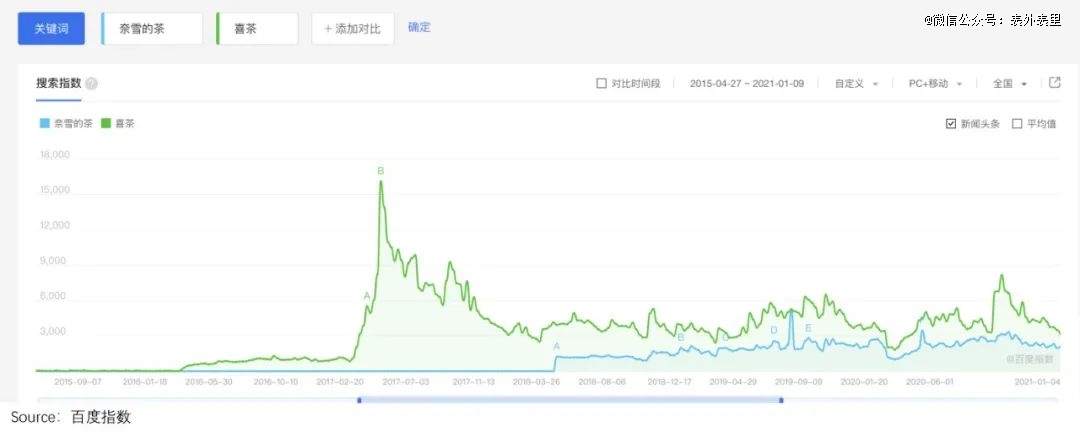Click the 2021-01-04 axis date label

1039,381
